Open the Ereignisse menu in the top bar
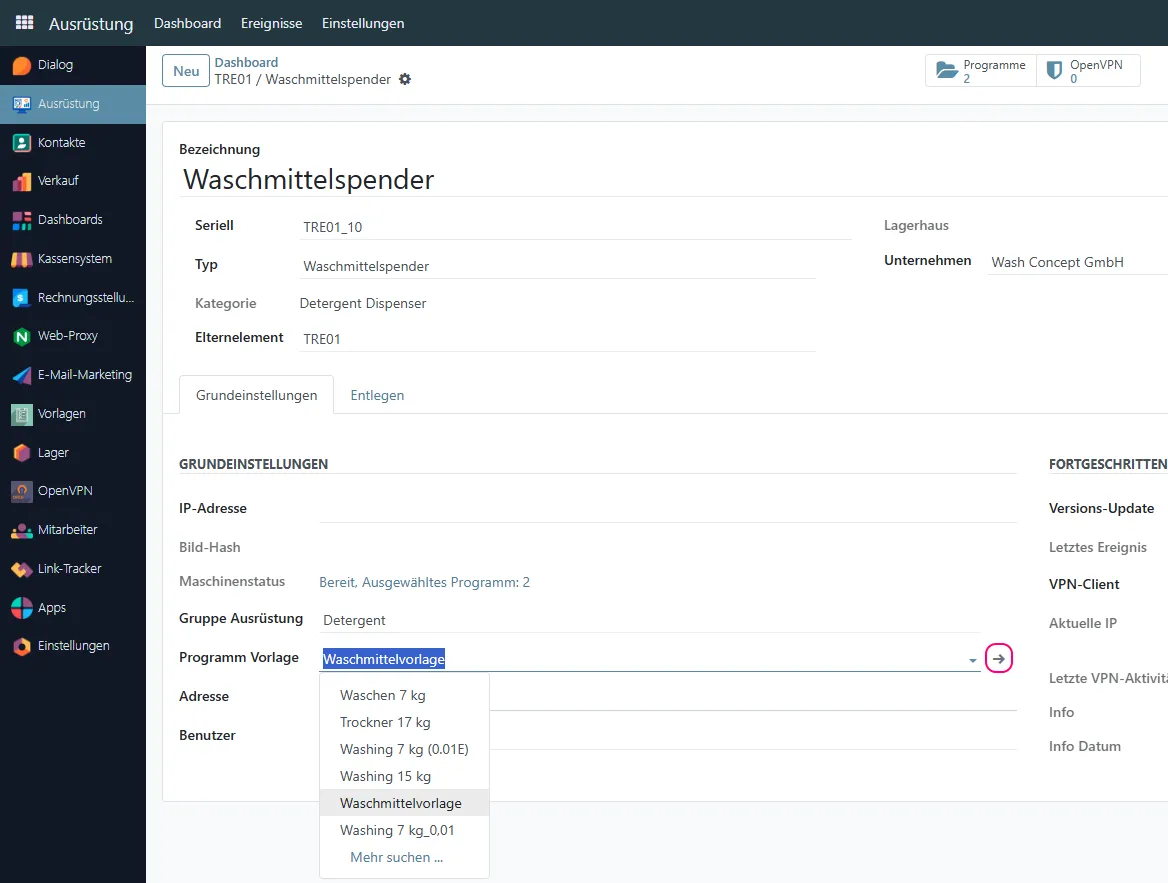This screenshot has width=1168, height=883. pyautogui.click(x=271, y=22)
